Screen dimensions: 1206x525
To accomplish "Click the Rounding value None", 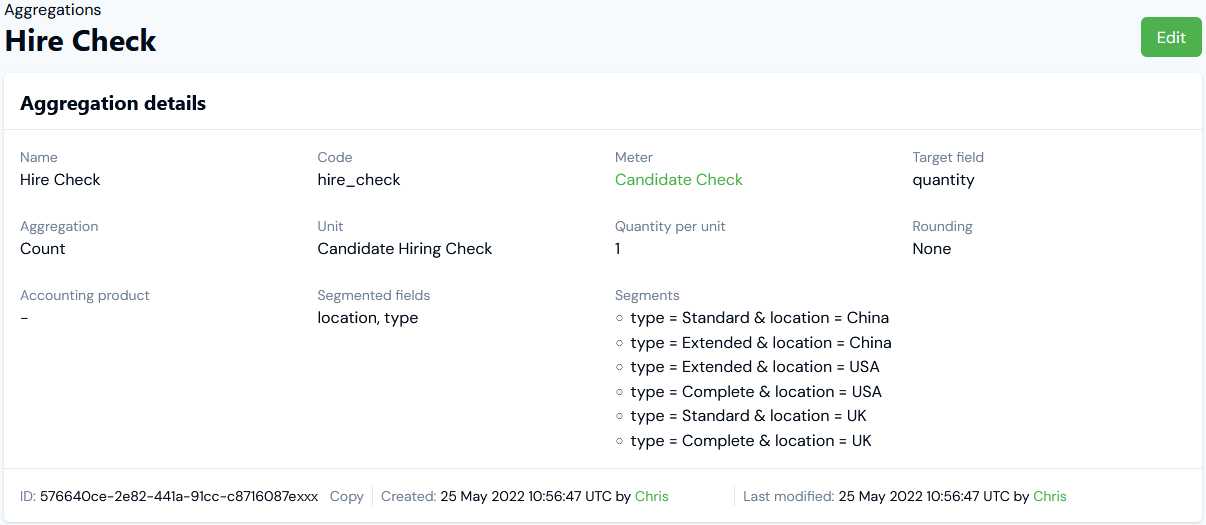I will (931, 249).
